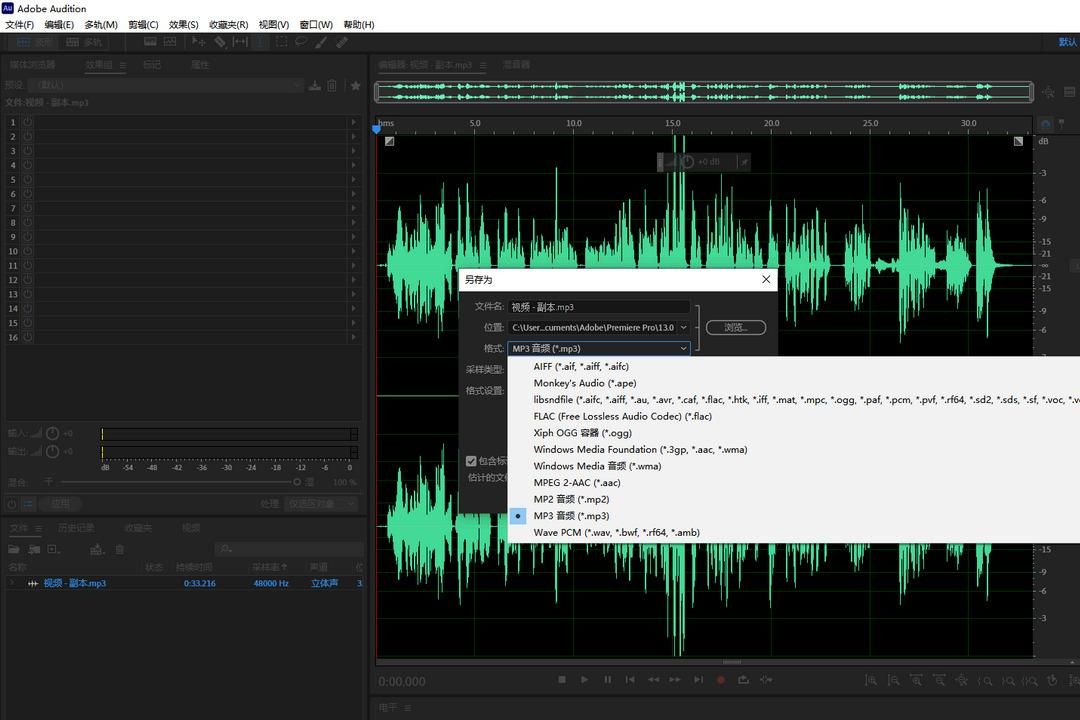
Task: Click the Play button in transport
Action: 584,679
